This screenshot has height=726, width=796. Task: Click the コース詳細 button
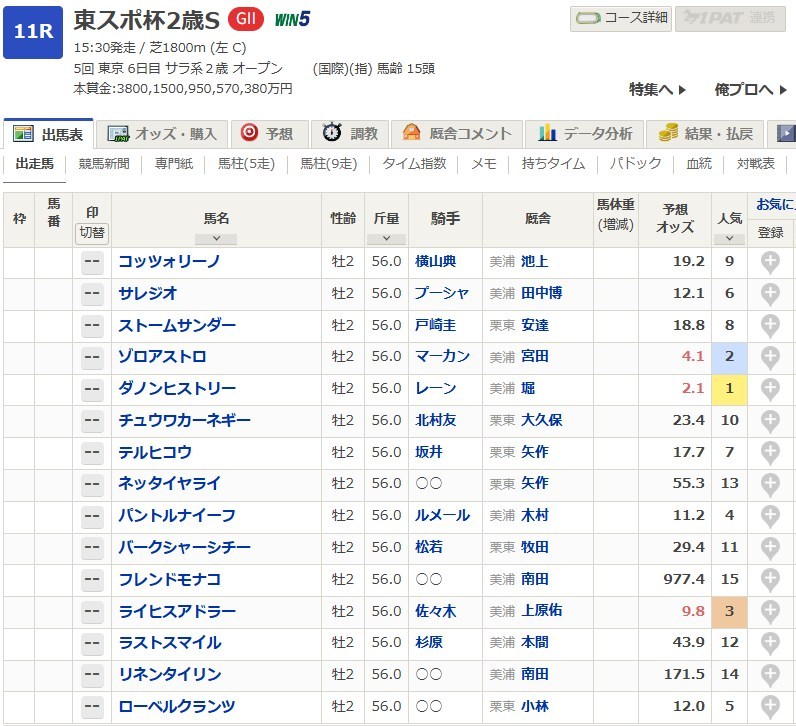(x=620, y=18)
